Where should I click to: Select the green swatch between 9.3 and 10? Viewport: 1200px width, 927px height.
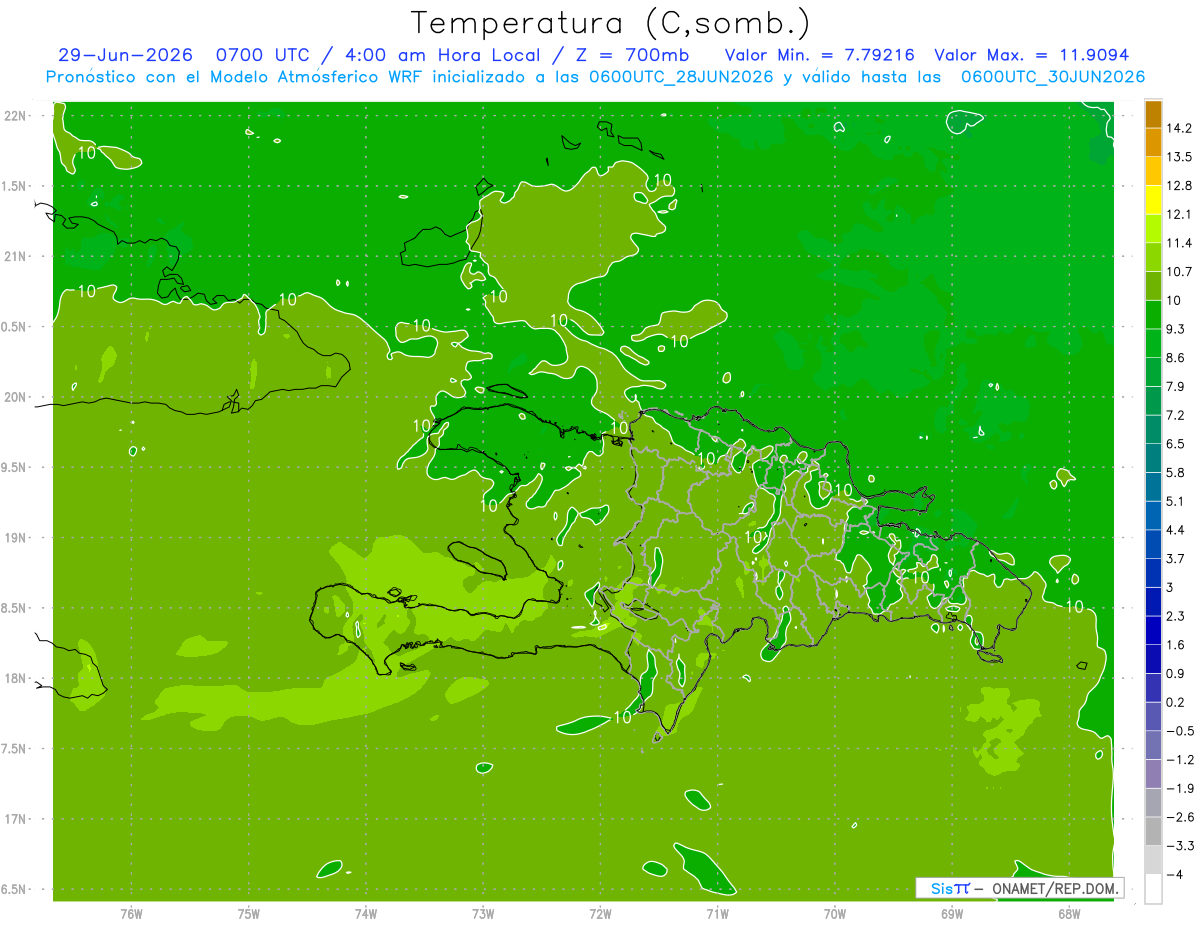click(1153, 315)
